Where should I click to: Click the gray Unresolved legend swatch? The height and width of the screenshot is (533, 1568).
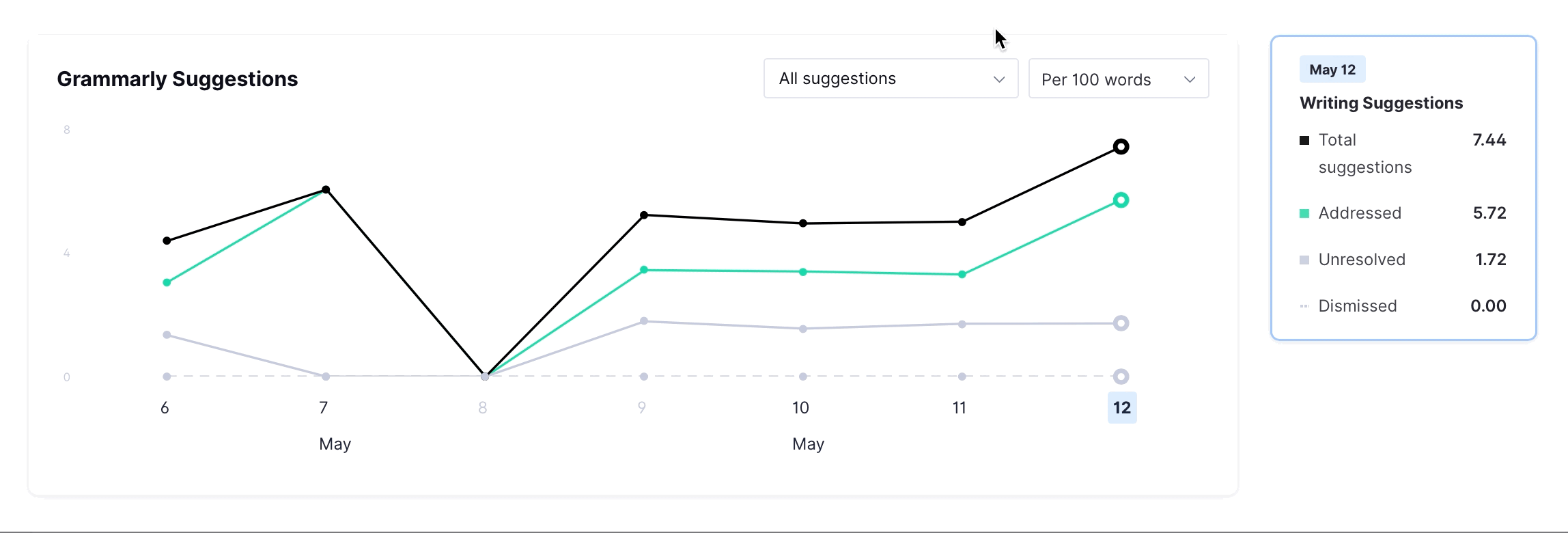1304,260
